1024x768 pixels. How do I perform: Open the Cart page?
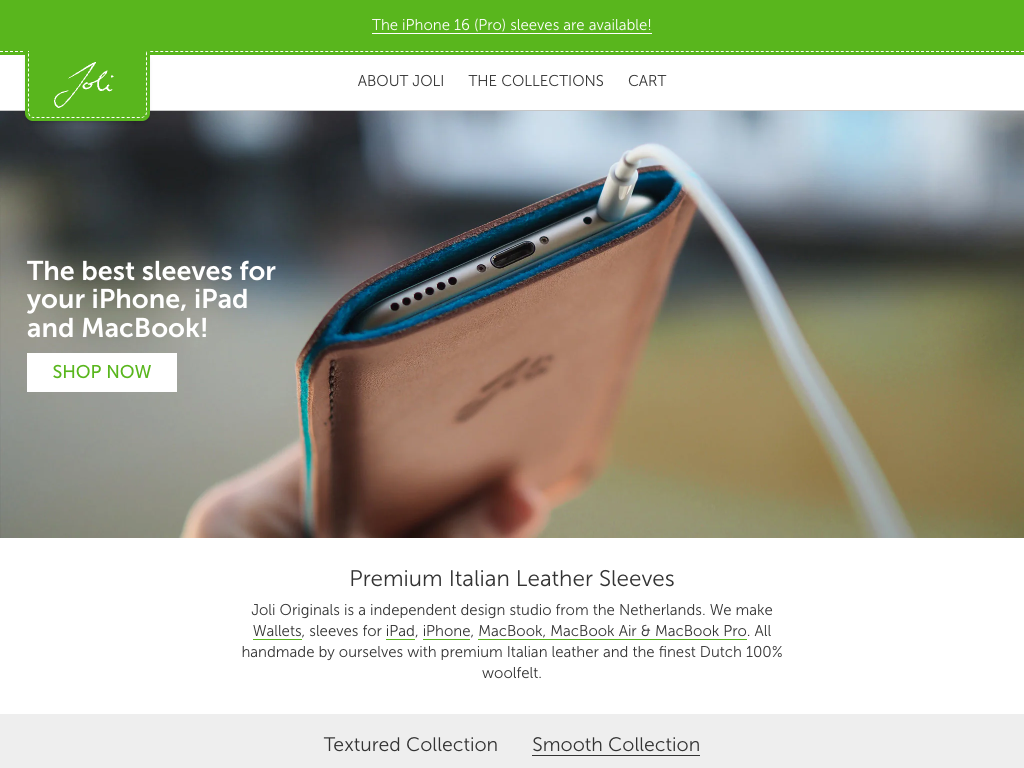(647, 81)
